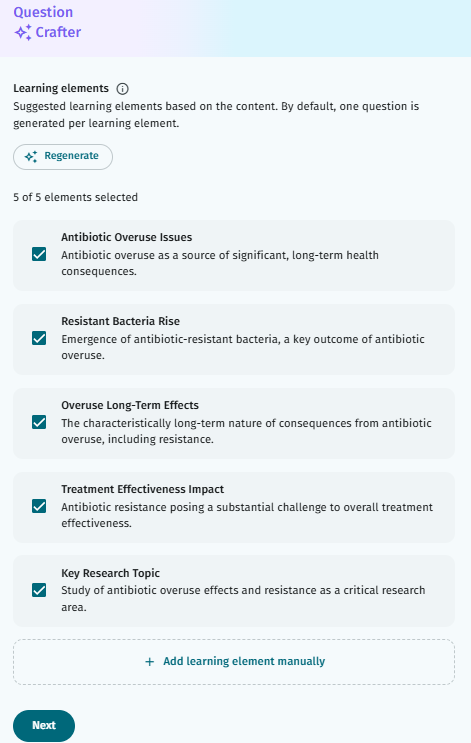Click the plus icon to add an element
The width and height of the screenshot is (471, 743).
pos(149,661)
